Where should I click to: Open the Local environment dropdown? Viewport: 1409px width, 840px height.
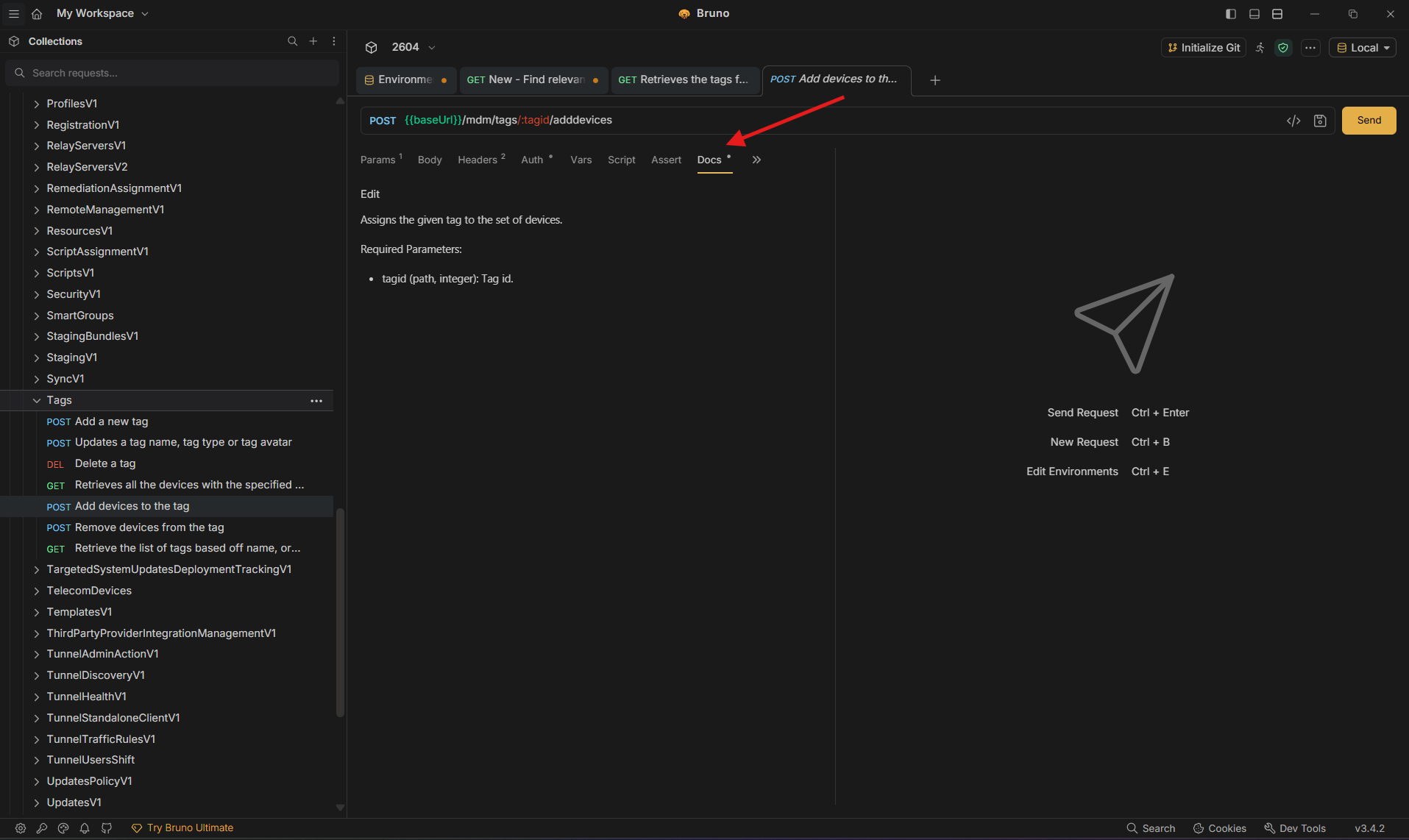tap(1363, 48)
